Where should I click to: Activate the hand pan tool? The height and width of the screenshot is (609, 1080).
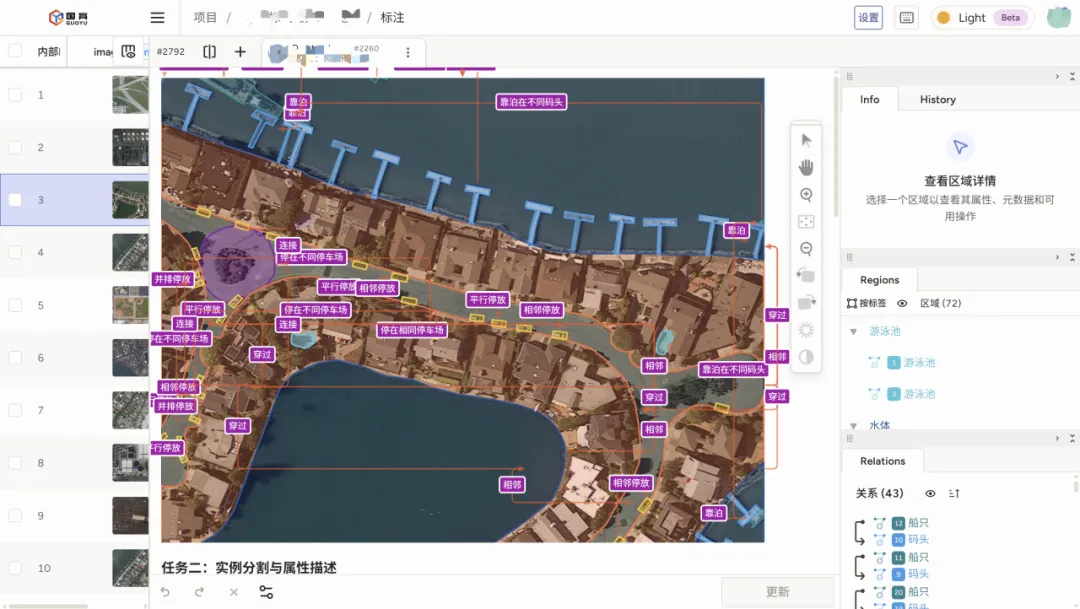[806, 167]
